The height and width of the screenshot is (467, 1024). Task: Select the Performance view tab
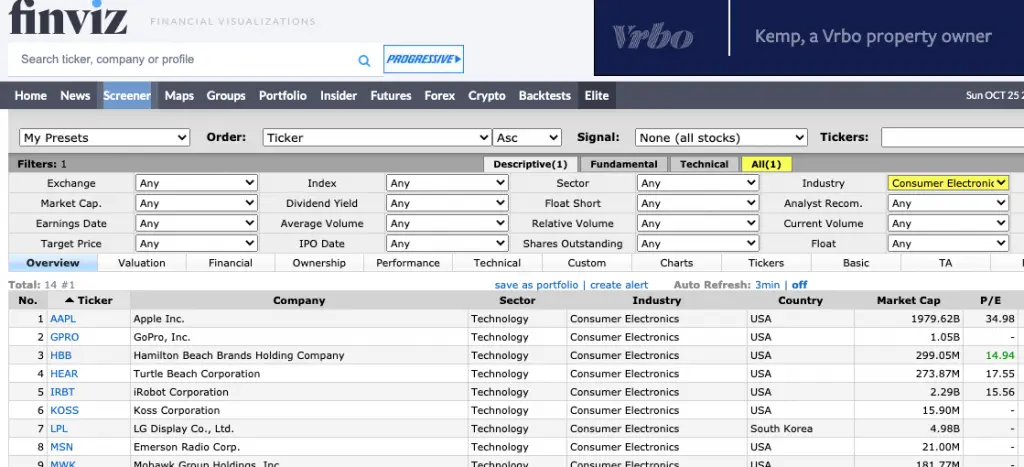pos(408,263)
